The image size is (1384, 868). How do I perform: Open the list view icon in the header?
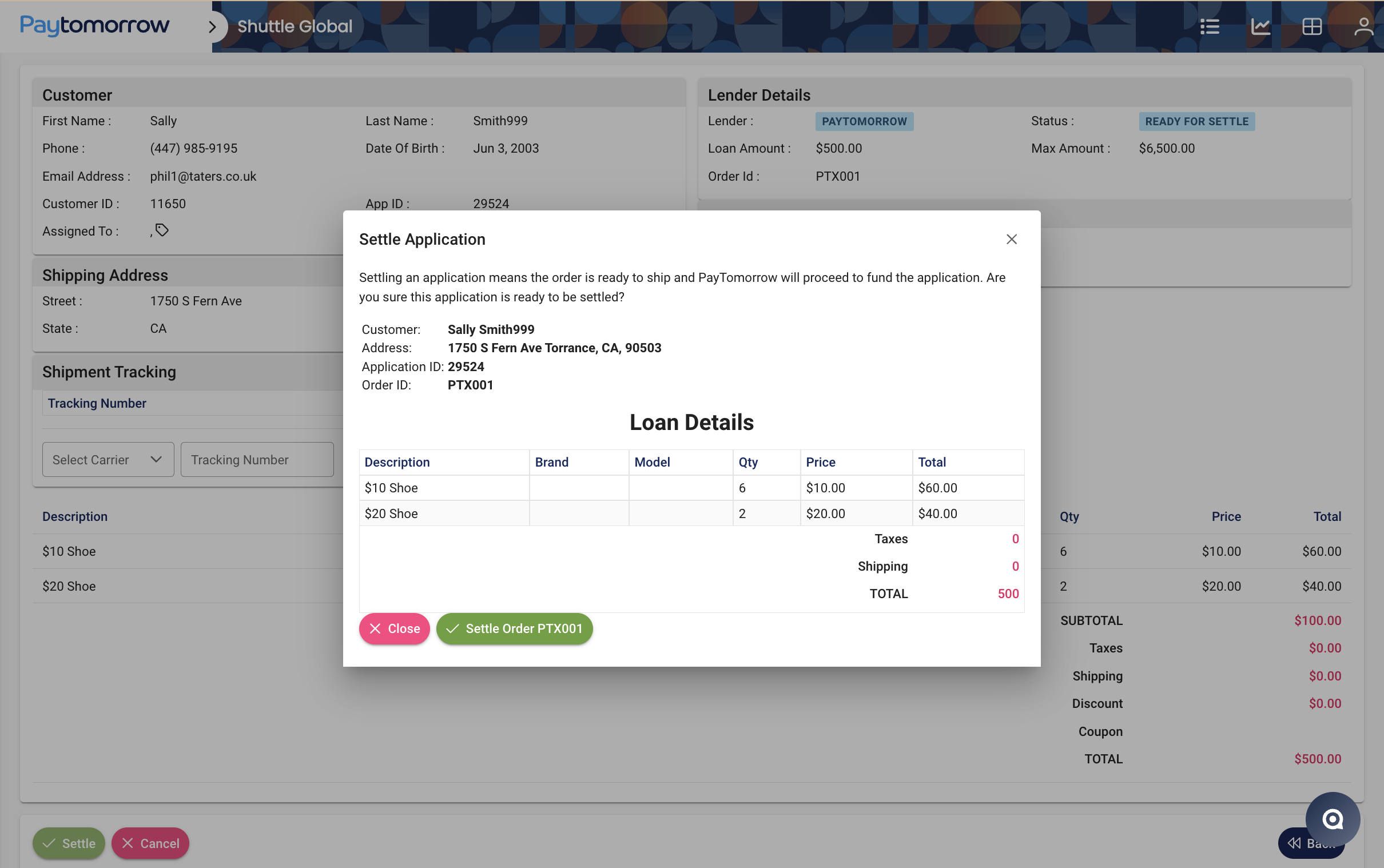[x=1210, y=26]
